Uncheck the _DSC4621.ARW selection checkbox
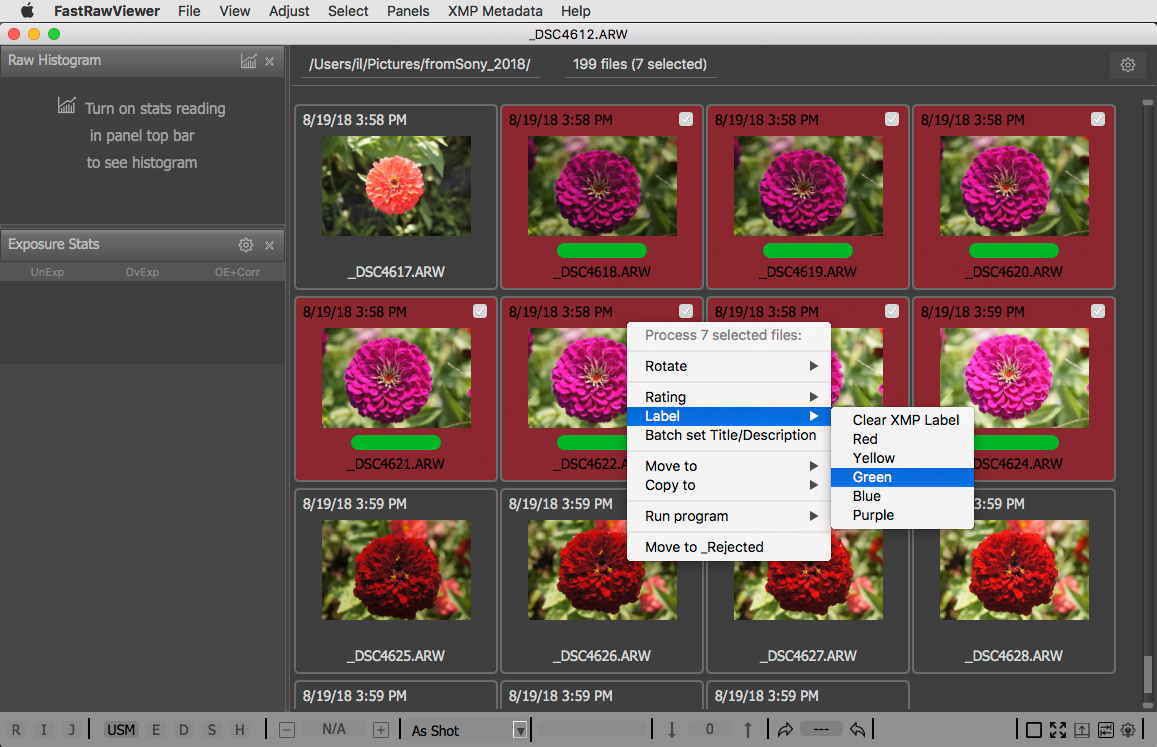Viewport: 1157px width, 747px height. [x=480, y=311]
